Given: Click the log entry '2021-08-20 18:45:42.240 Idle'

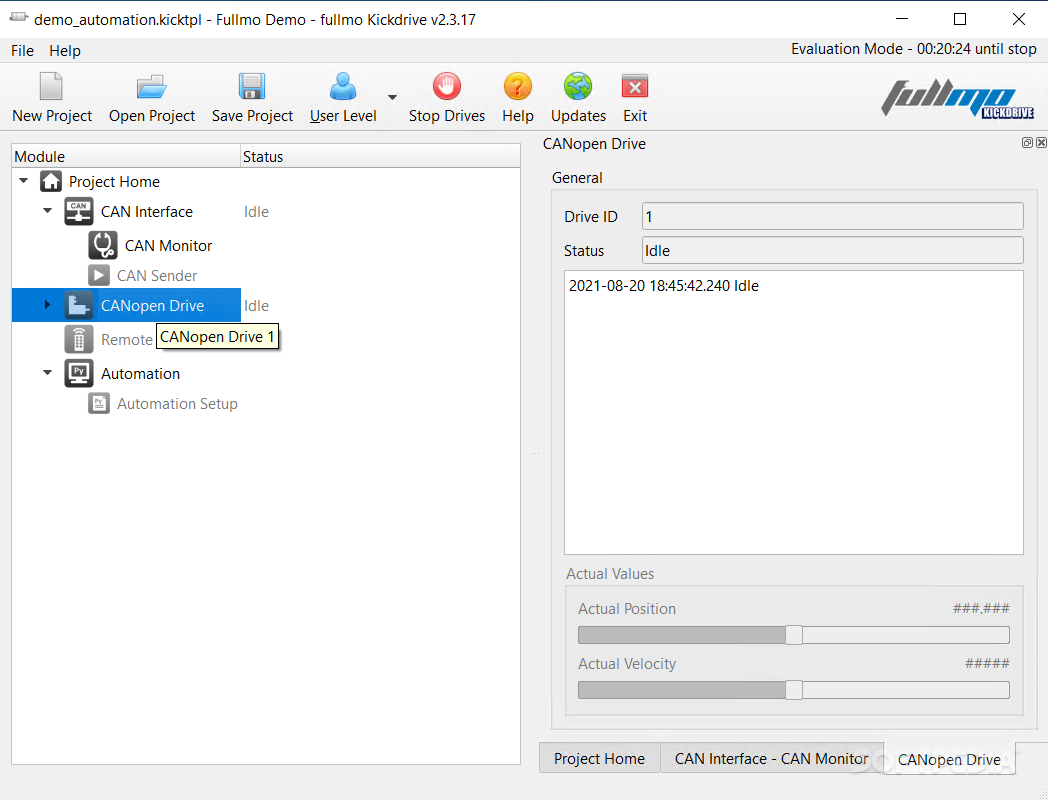Looking at the screenshot, I should coord(664,286).
